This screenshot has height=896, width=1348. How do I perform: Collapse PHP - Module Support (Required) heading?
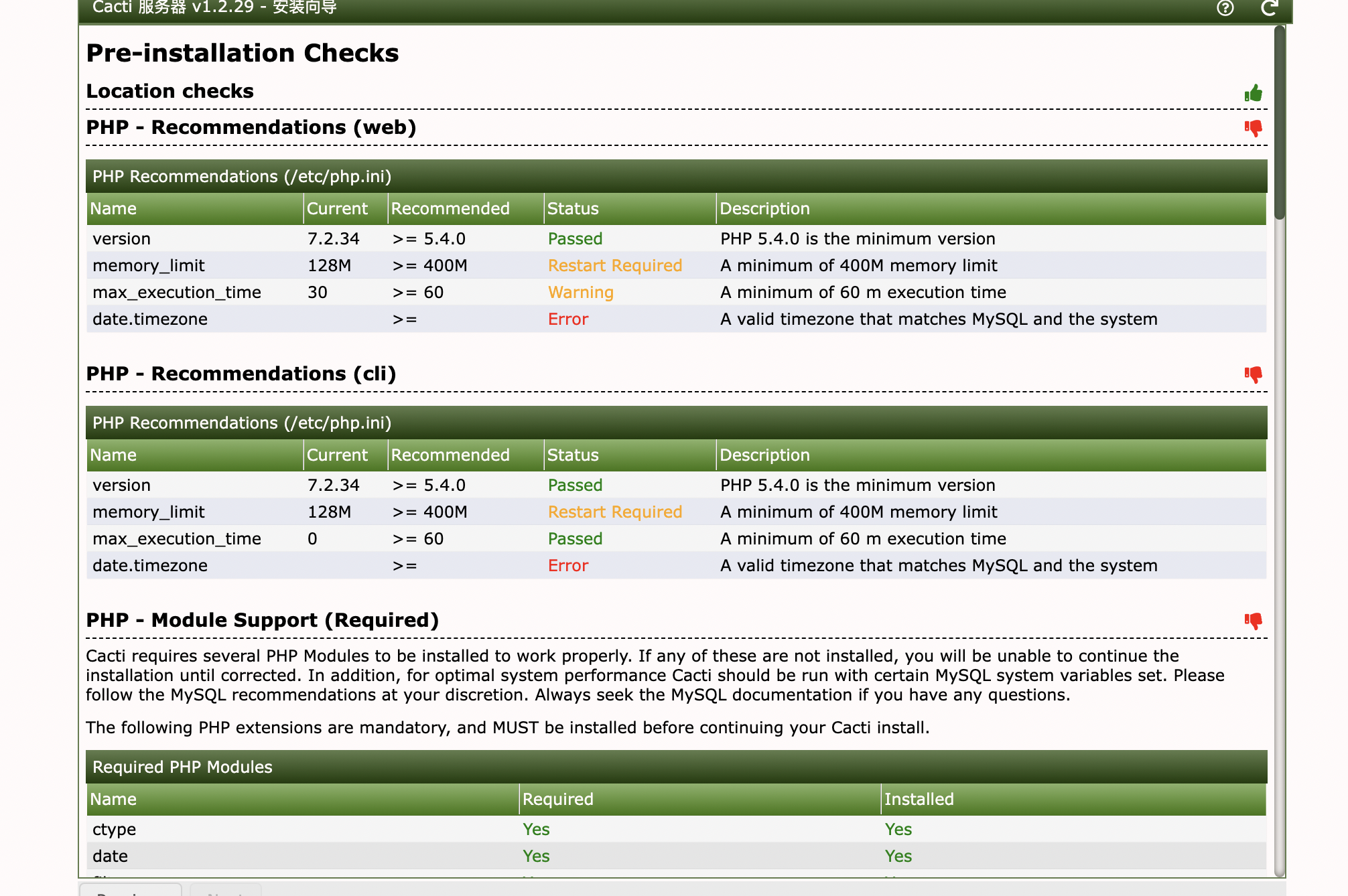tap(263, 620)
